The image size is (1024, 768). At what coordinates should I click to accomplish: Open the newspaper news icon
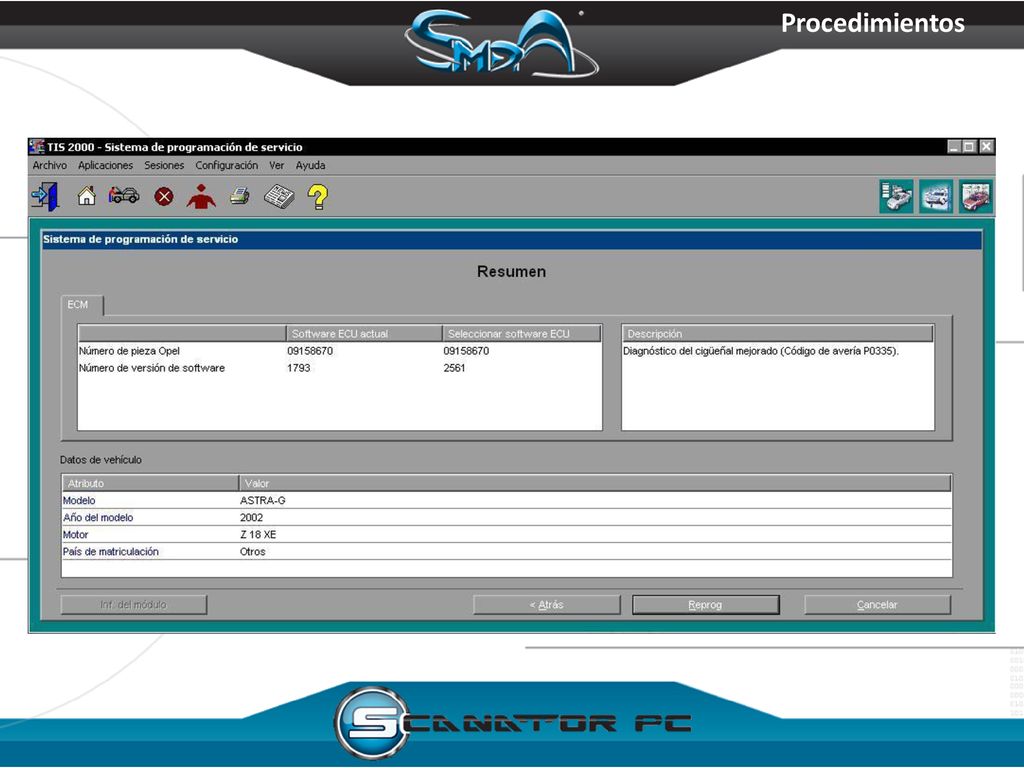(x=279, y=197)
